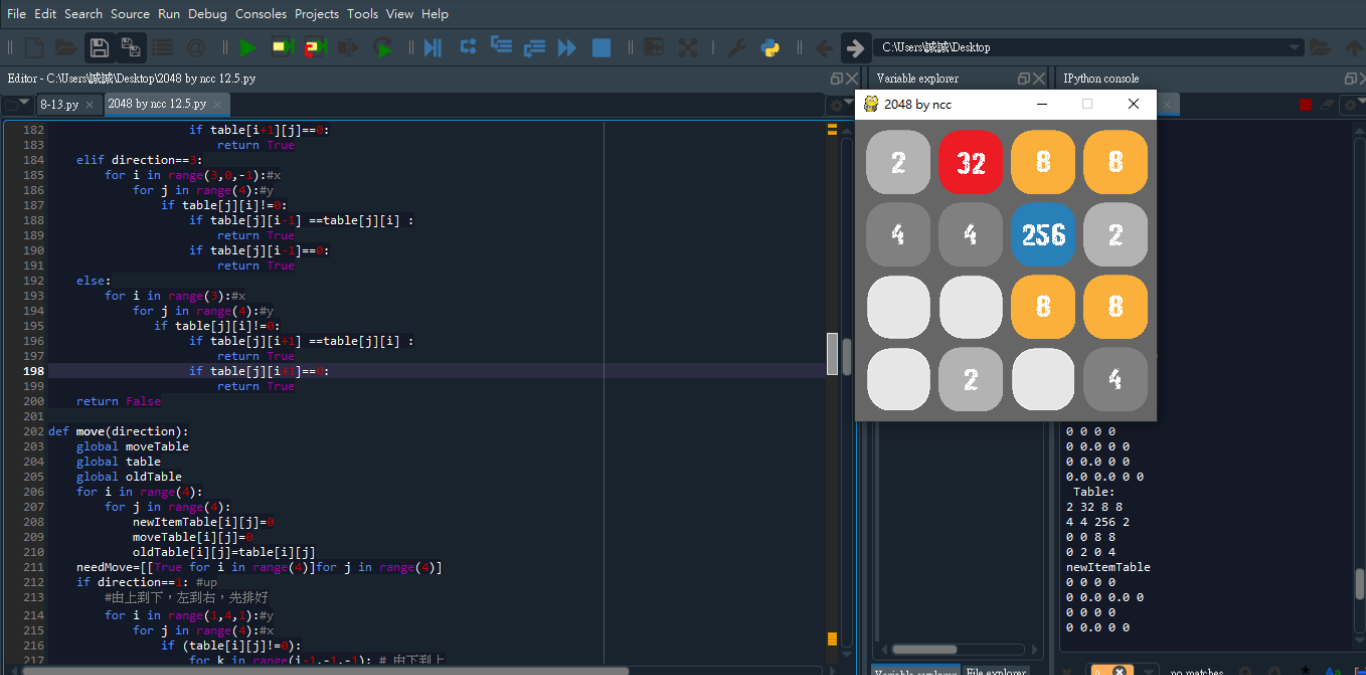Close the Variable explorer pane
The image size is (1366, 675).
coord(1038,78)
